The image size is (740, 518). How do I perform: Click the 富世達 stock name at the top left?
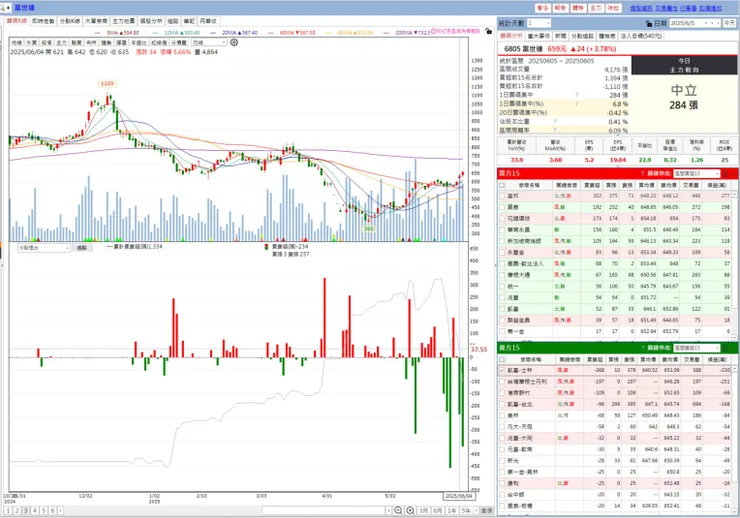point(25,8)
